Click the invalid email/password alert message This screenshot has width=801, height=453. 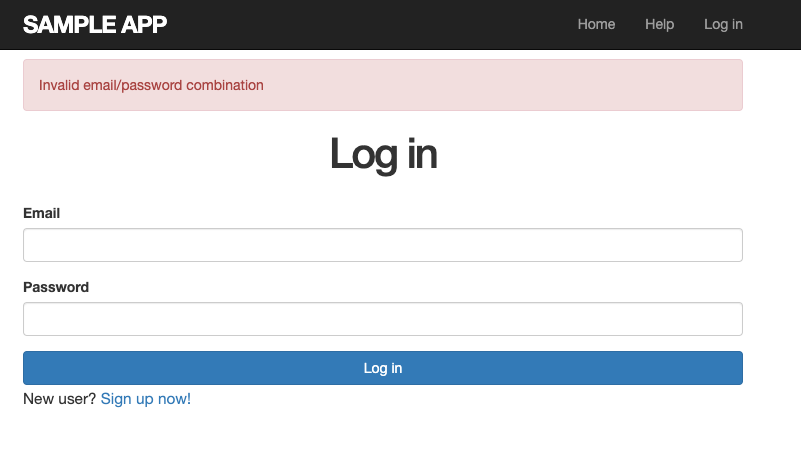tap(151, 85)
